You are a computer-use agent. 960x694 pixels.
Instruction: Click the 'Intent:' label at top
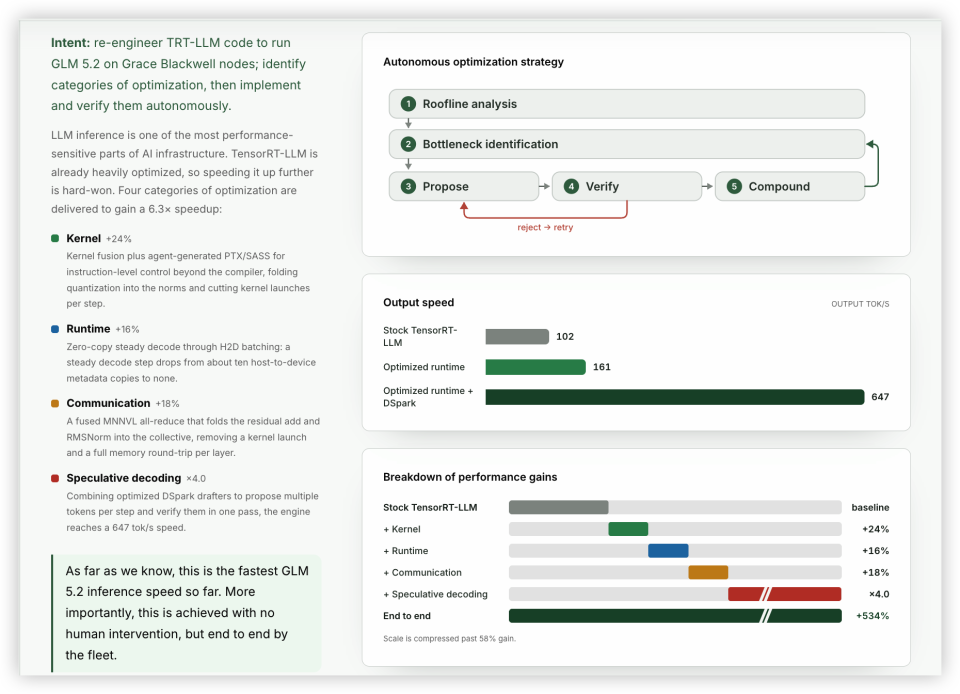[x=70, y=43]
